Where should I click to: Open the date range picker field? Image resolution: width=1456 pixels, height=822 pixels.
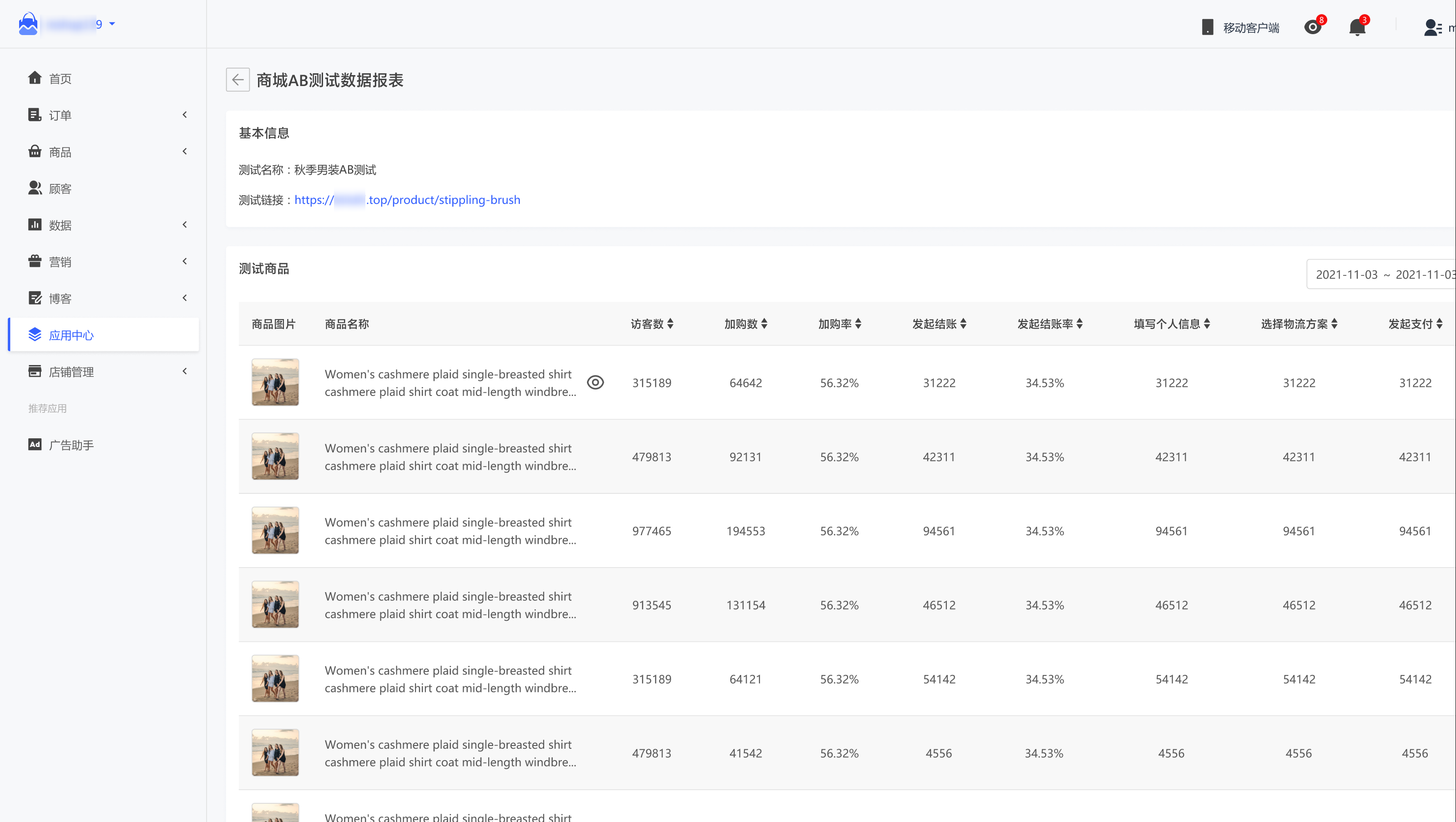pyautogui.click(x=1381, y=275)
